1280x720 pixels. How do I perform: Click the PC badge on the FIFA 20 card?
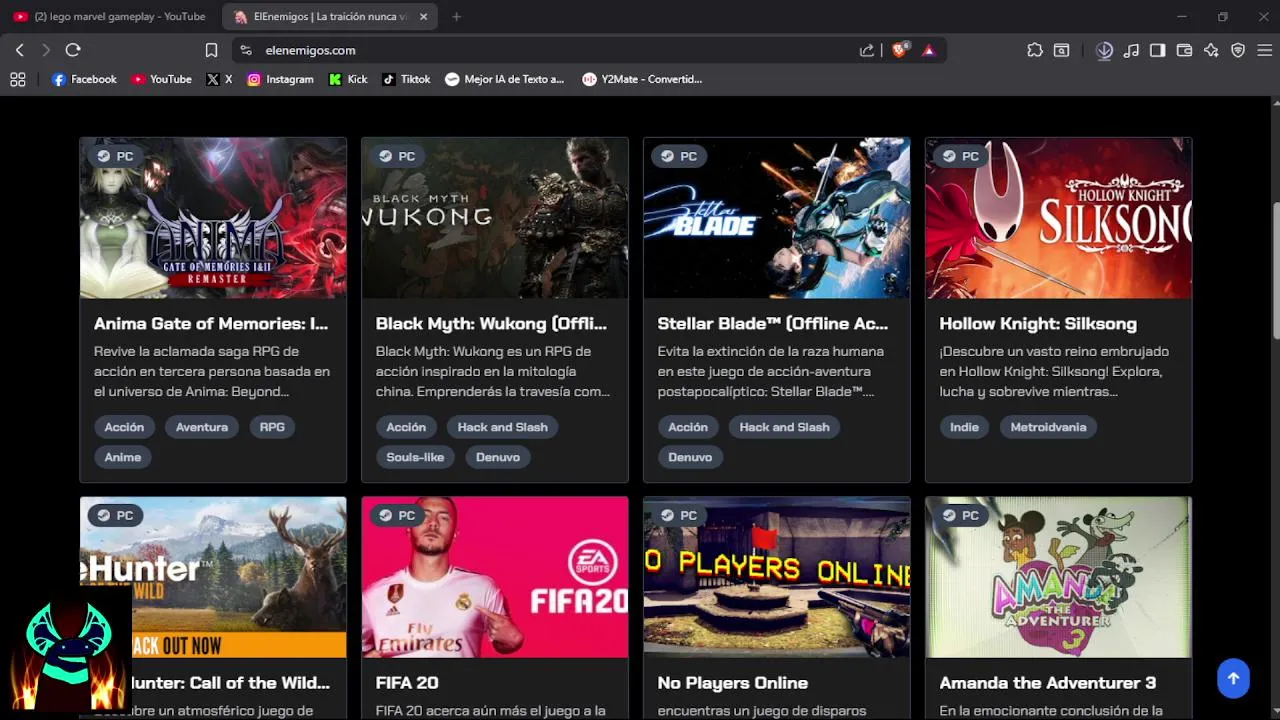point(397,515)
